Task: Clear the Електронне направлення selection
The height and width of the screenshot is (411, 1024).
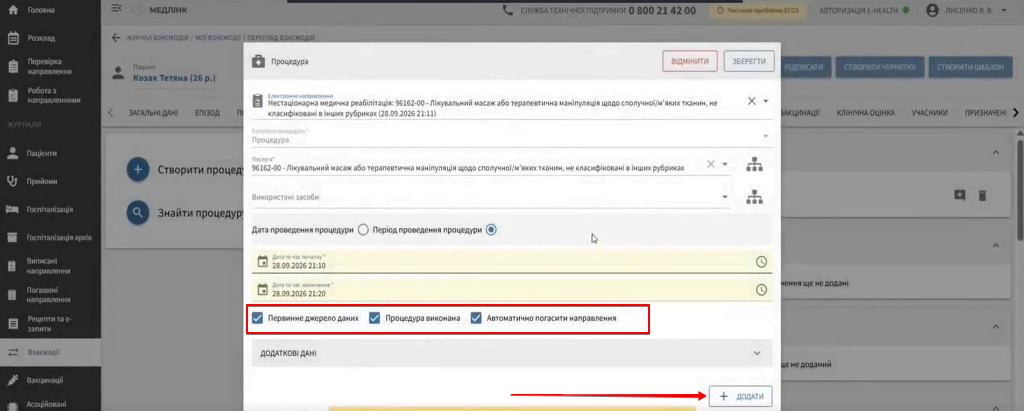Action: (x=751, y=101)
